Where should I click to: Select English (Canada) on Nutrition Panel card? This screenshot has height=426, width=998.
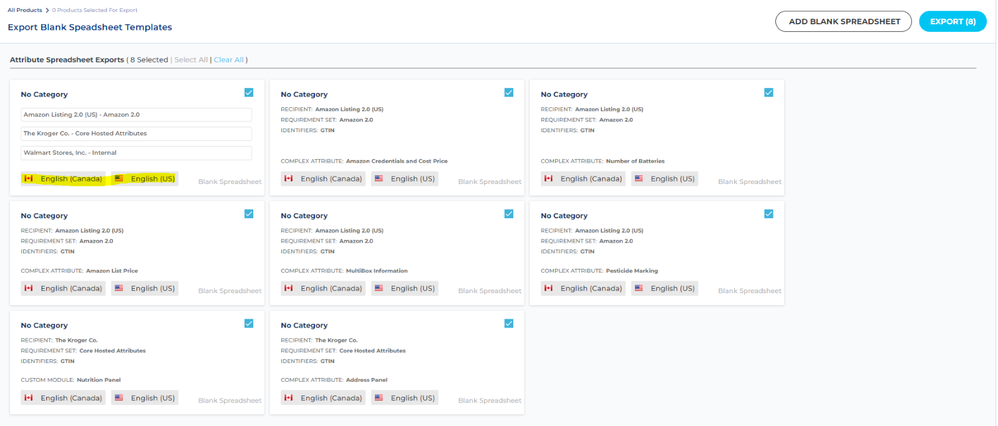click(63, 398)
